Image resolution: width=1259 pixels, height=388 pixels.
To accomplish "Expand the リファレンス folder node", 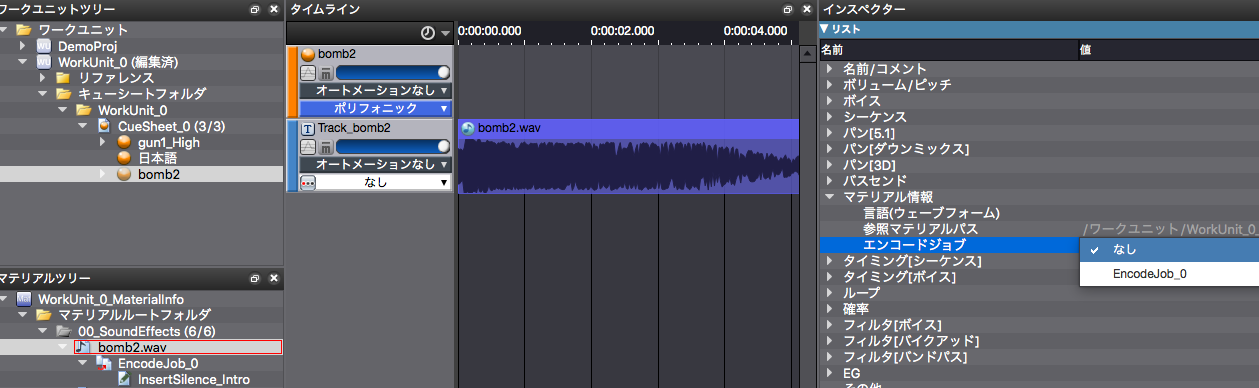I will pos(42,77).
